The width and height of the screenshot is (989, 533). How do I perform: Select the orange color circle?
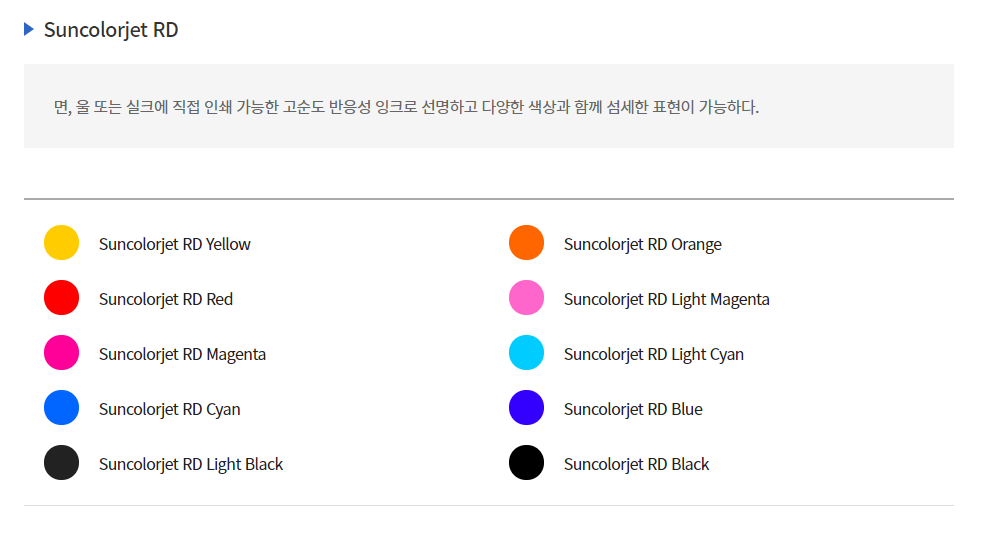(527, 243)
